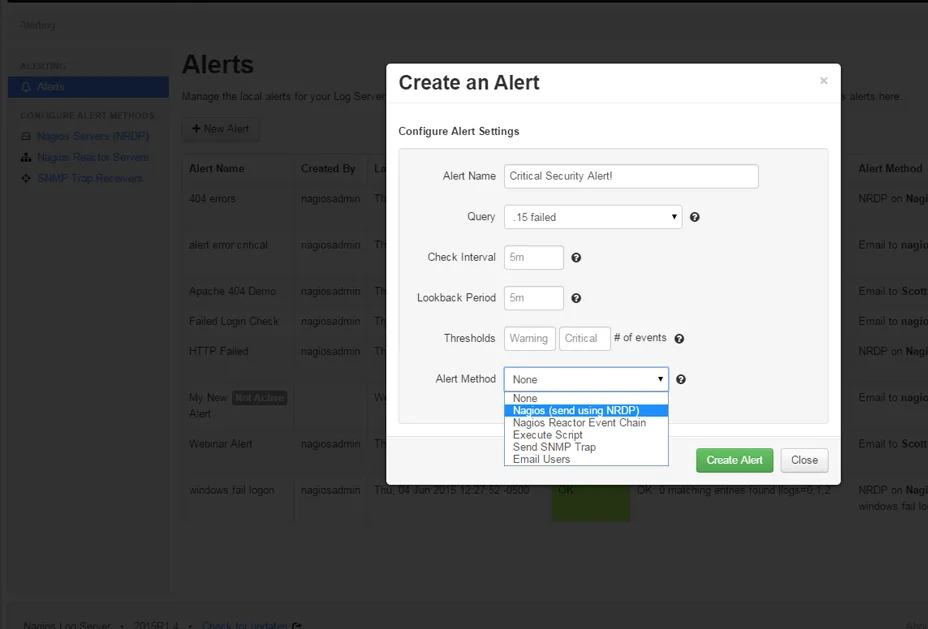Click the Alert Method column header
The width and height of the screenshot is (928, 629).
coord(890,169)
